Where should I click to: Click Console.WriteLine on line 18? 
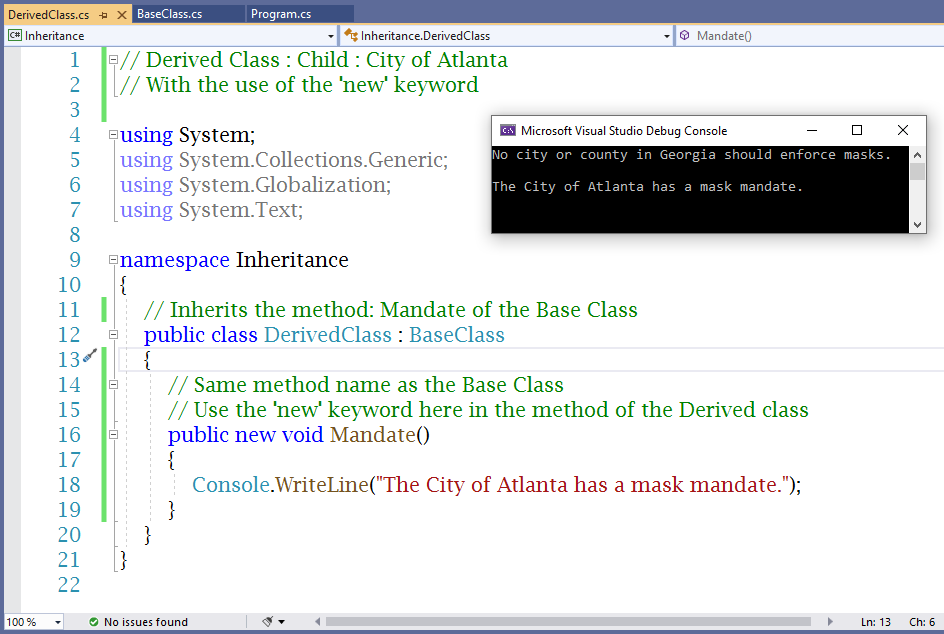coord(280,485)
